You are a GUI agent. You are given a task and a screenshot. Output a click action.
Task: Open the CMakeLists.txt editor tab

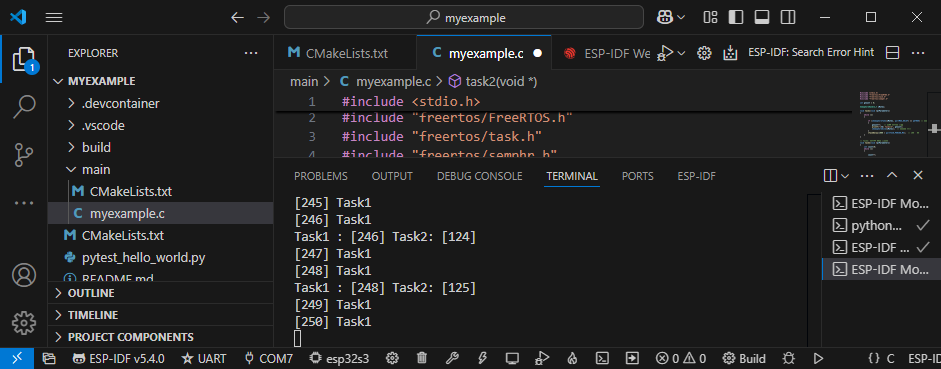(345, 53)
